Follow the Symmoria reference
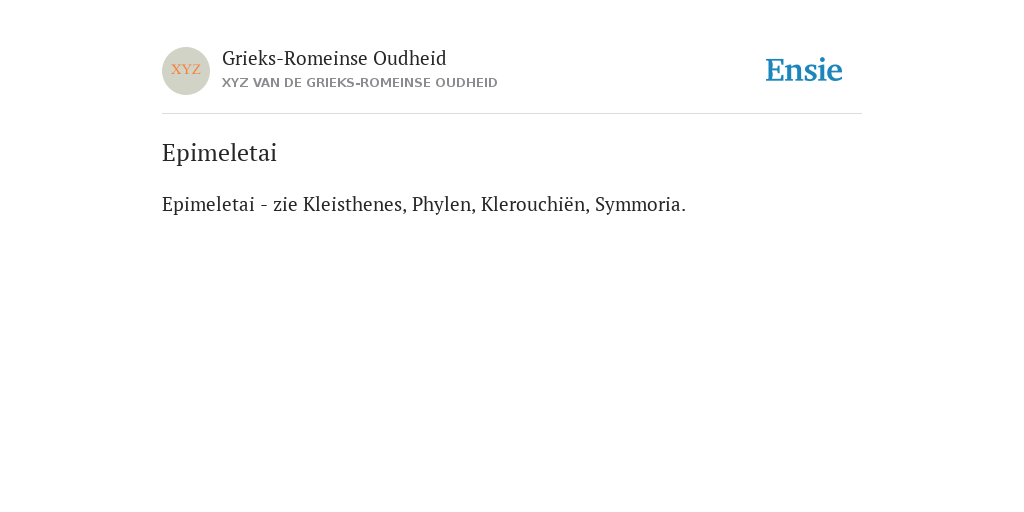Viewport: 1024px width, 512px height. 640,205
